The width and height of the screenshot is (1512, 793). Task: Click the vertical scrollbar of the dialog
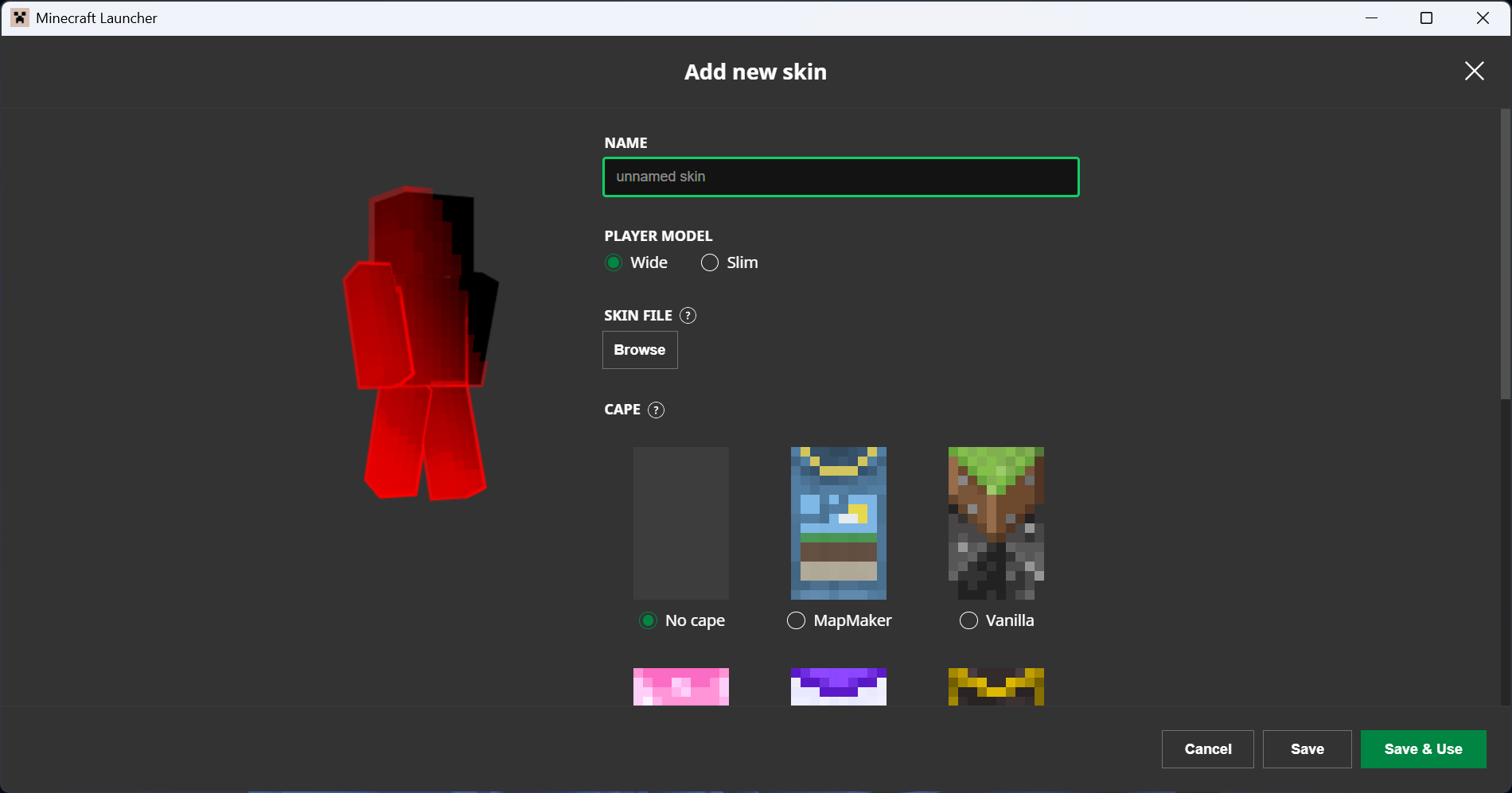1505,255
